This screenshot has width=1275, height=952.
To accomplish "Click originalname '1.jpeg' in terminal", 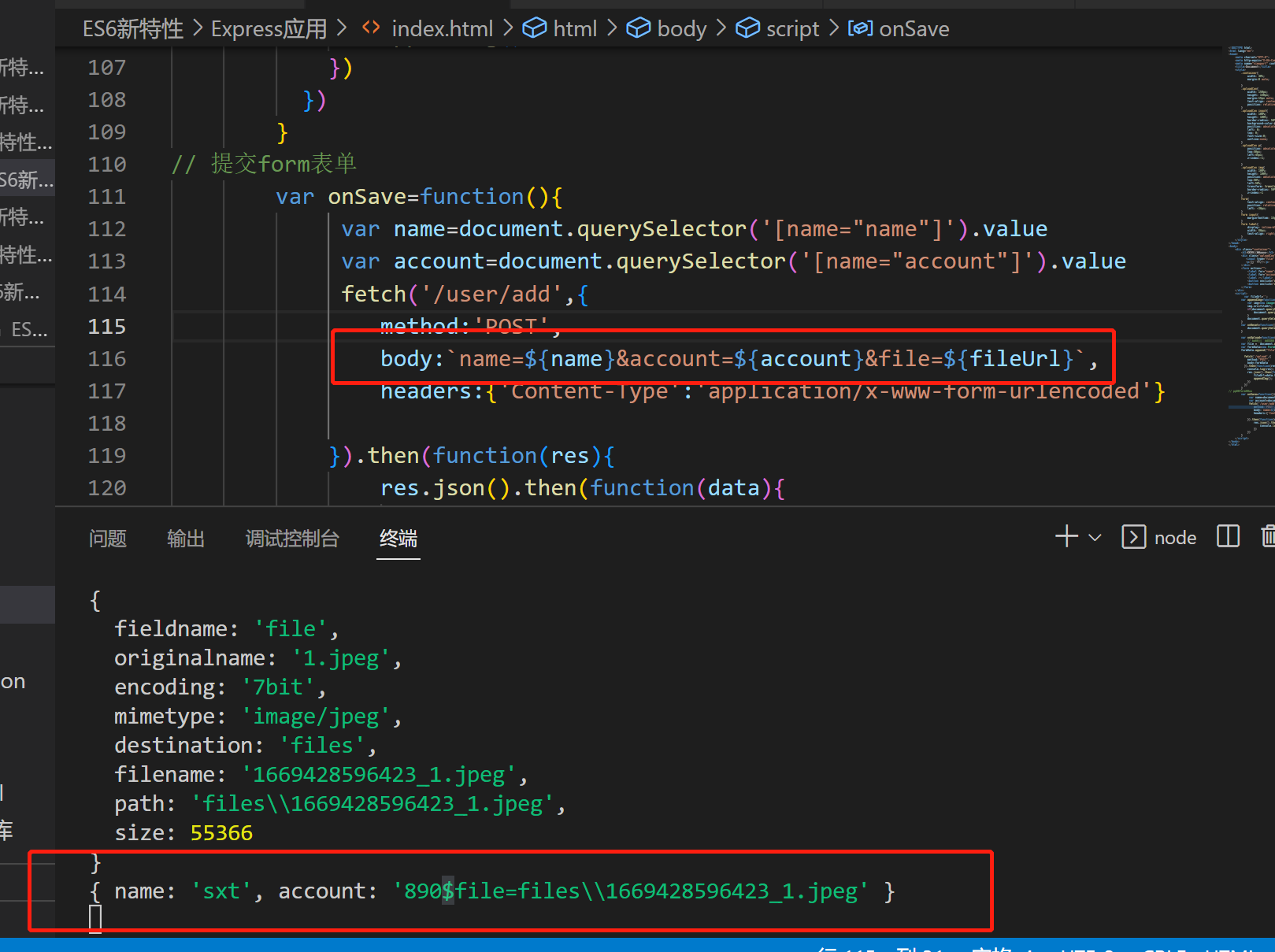I will click(x=341, y=658).
